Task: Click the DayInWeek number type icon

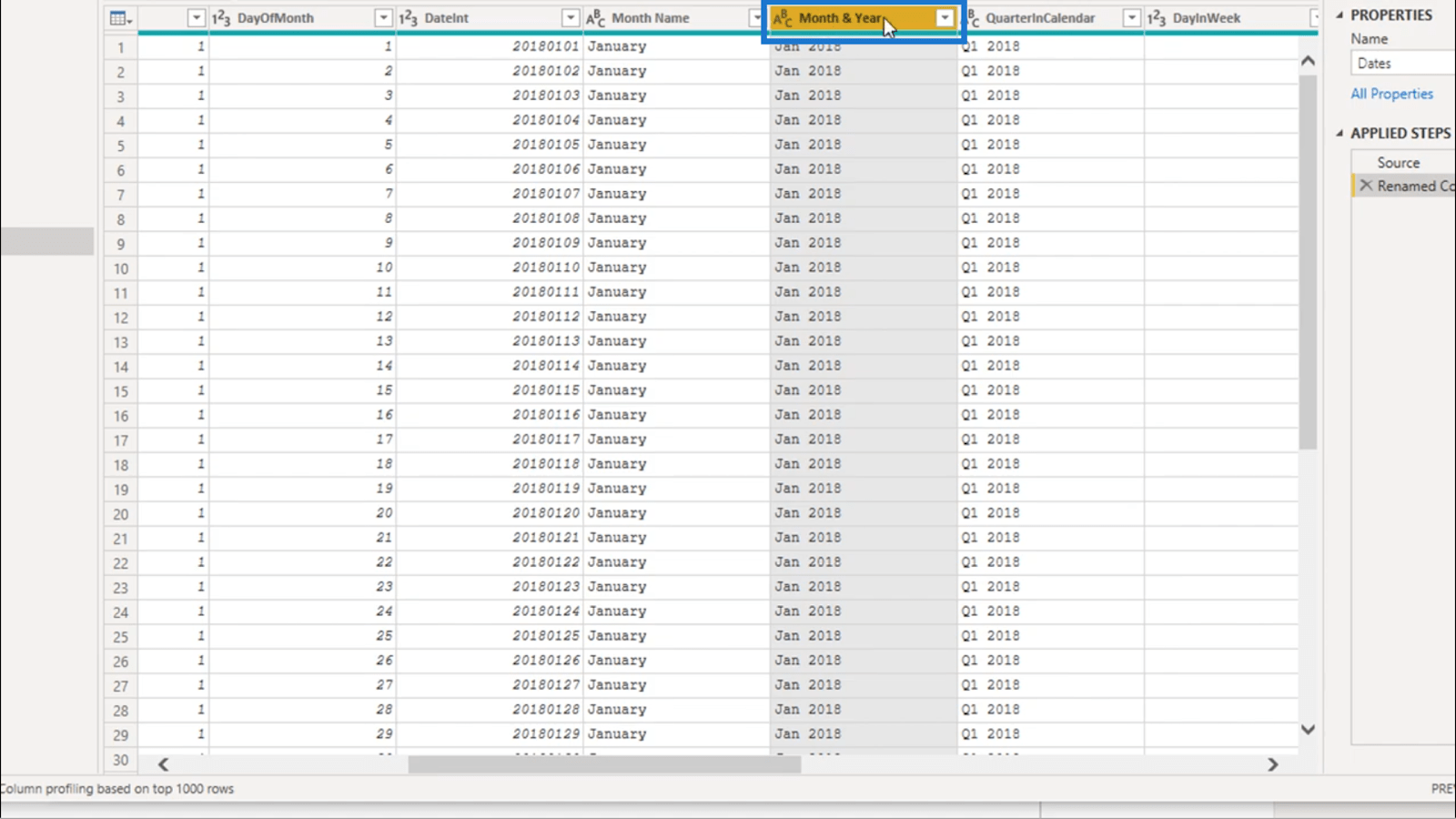Action: (x=1157, y=18)
